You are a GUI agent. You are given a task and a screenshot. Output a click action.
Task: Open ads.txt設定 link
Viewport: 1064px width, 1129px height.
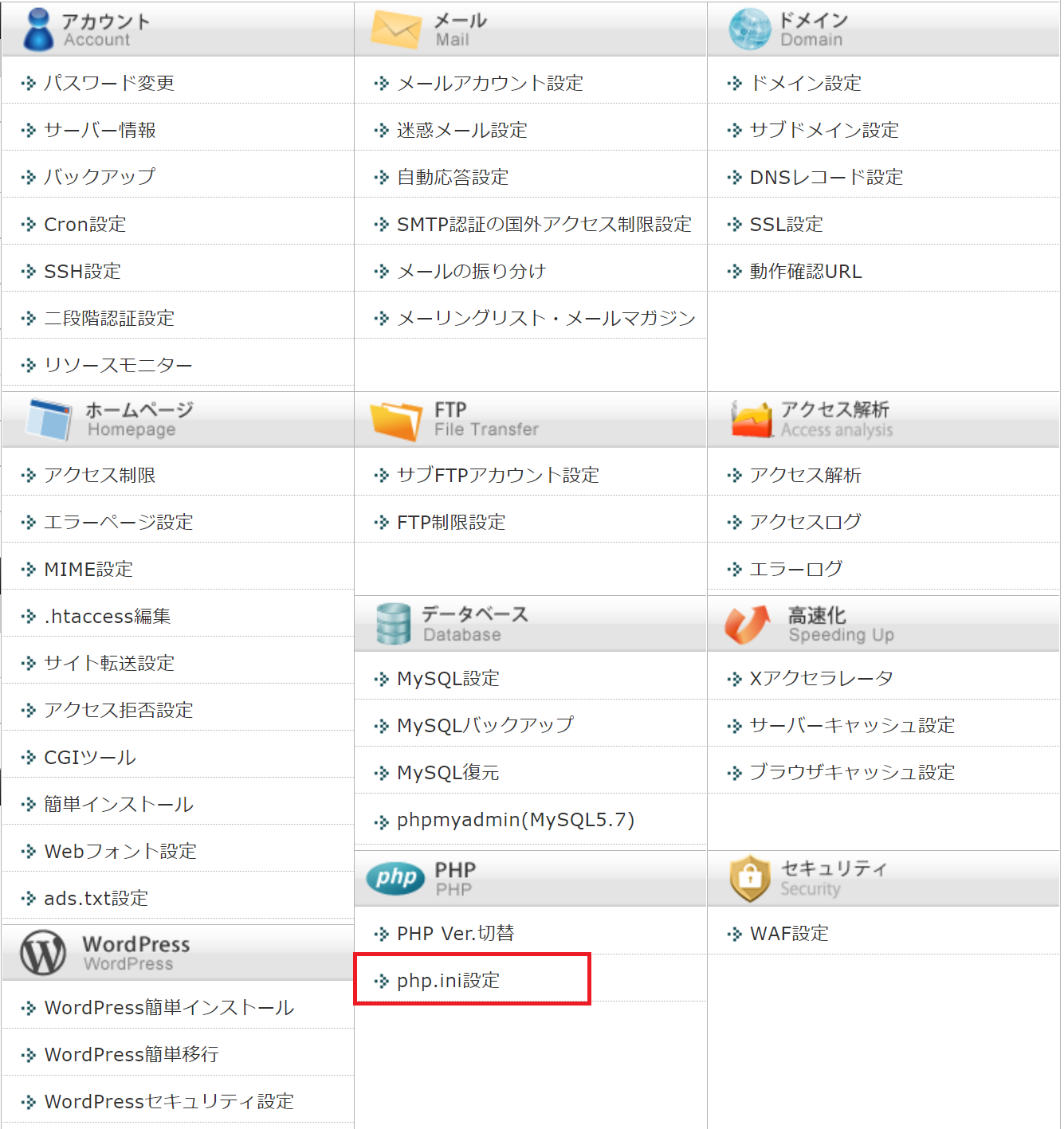[96, 898]
